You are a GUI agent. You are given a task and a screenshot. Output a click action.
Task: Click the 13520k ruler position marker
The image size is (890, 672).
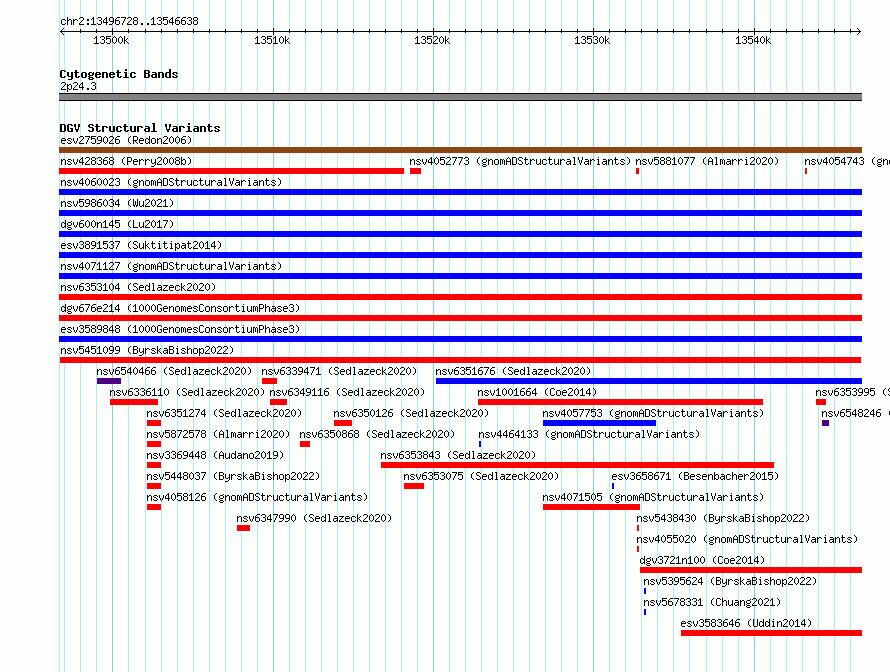tap(432, 40)
